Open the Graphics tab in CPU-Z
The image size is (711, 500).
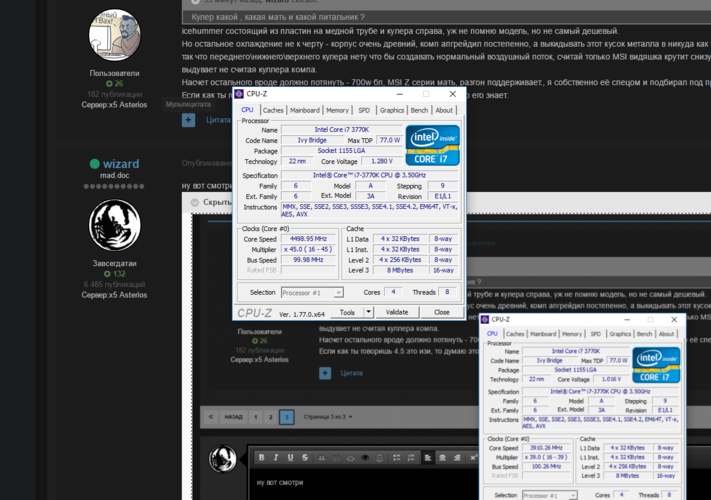[x=392, y=110]
